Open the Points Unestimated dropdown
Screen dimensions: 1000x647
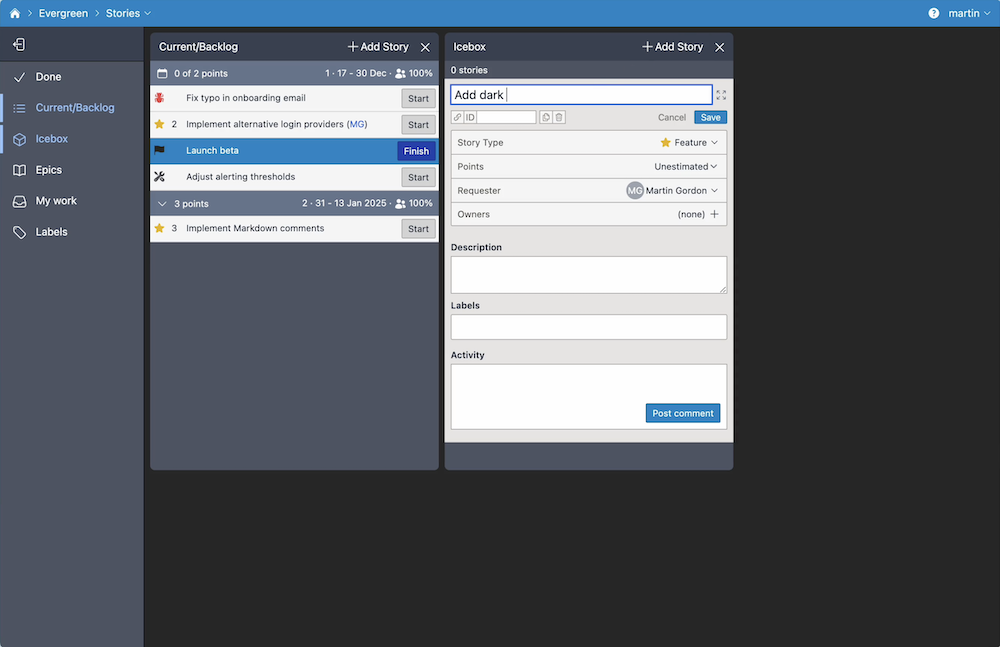684,166
